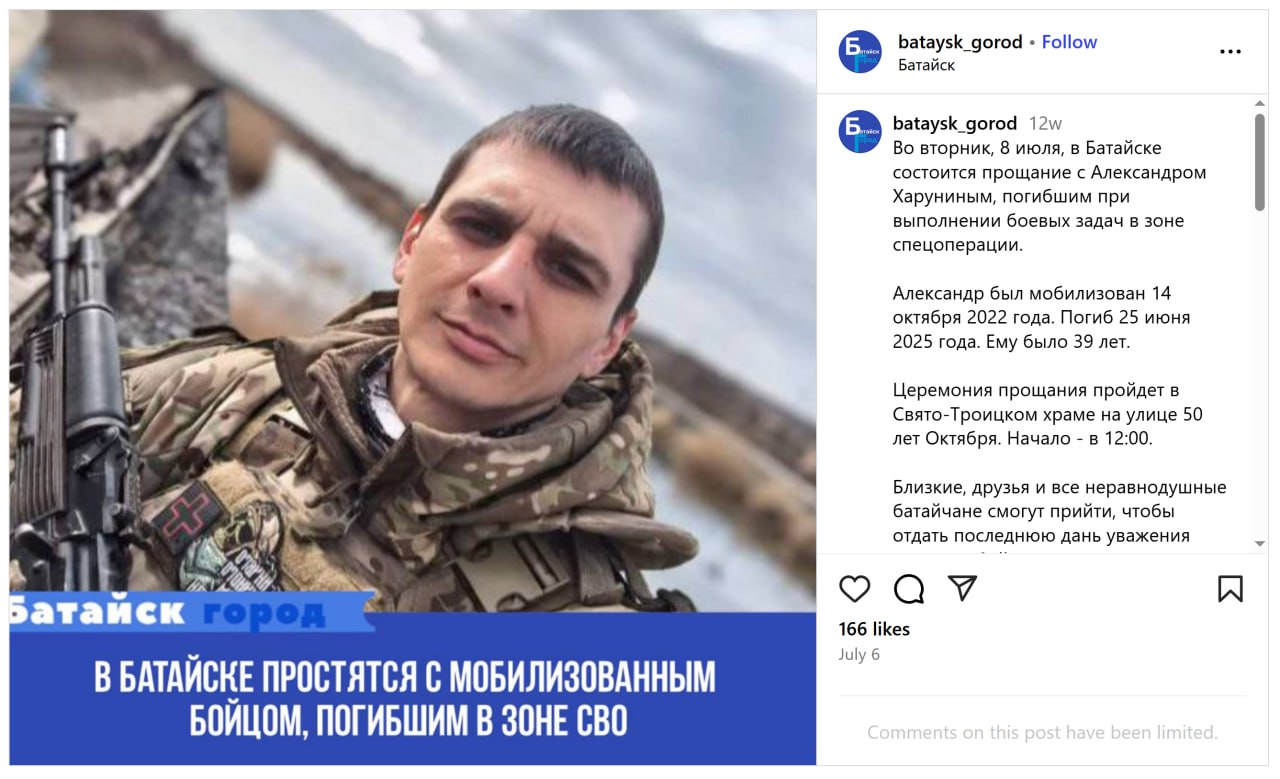Click scrollbar down arrow in caption
Image resolution: width=1280 pixels, height=779 pixels.
pos(1260,544)
